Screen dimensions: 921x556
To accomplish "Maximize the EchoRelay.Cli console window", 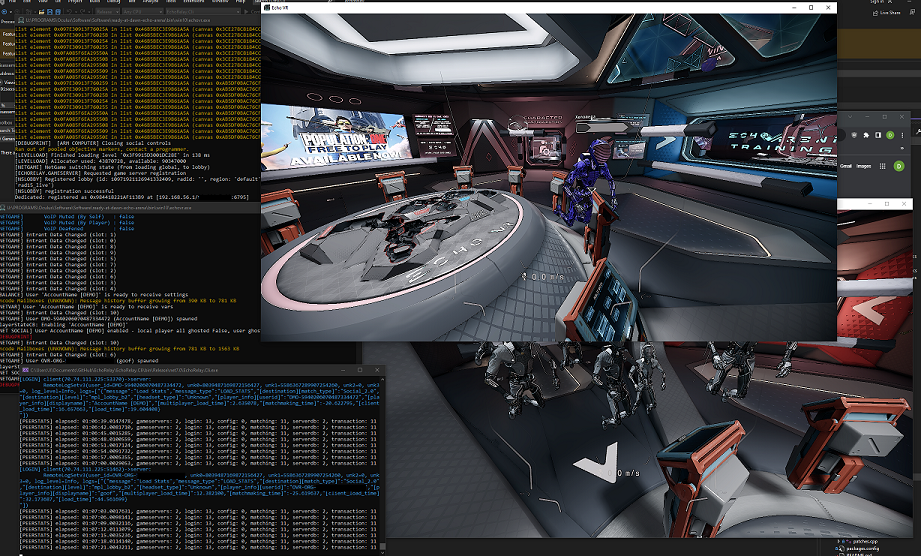I will [359, 370].
